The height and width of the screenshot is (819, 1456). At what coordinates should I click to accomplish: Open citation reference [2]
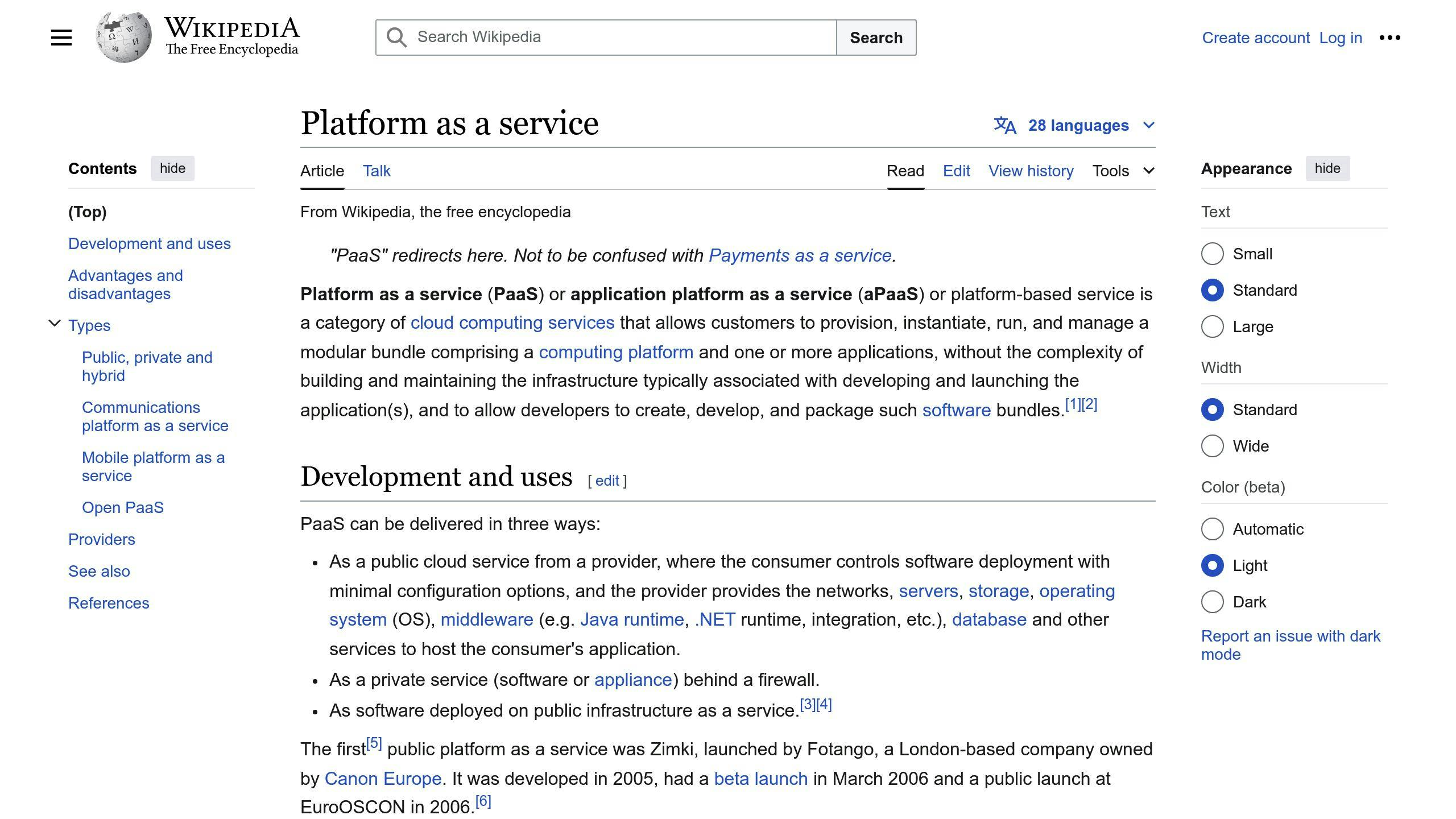pos(1089,404)
